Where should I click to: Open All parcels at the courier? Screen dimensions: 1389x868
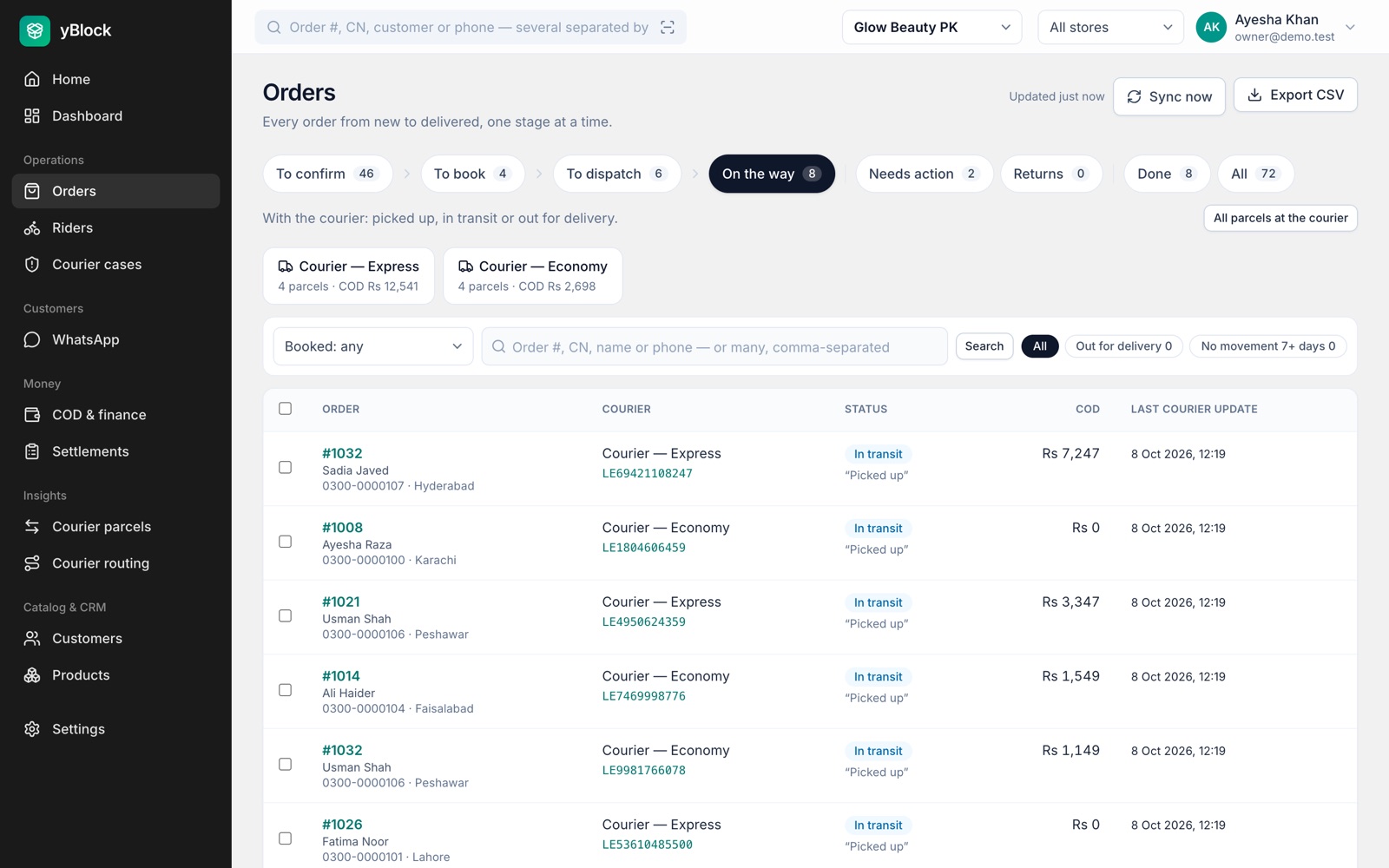coord(1280,218)
